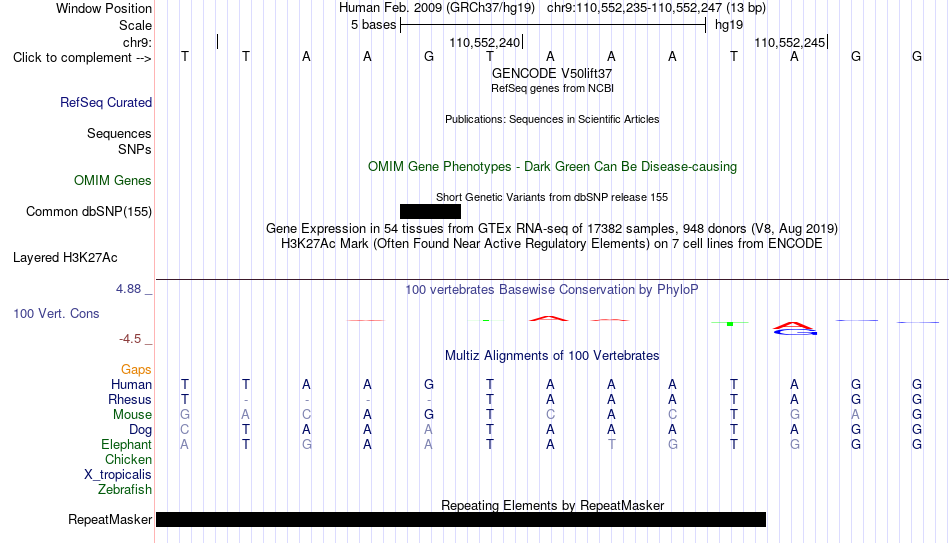Click the black dbSNP variant block

(x=430, y=212)
